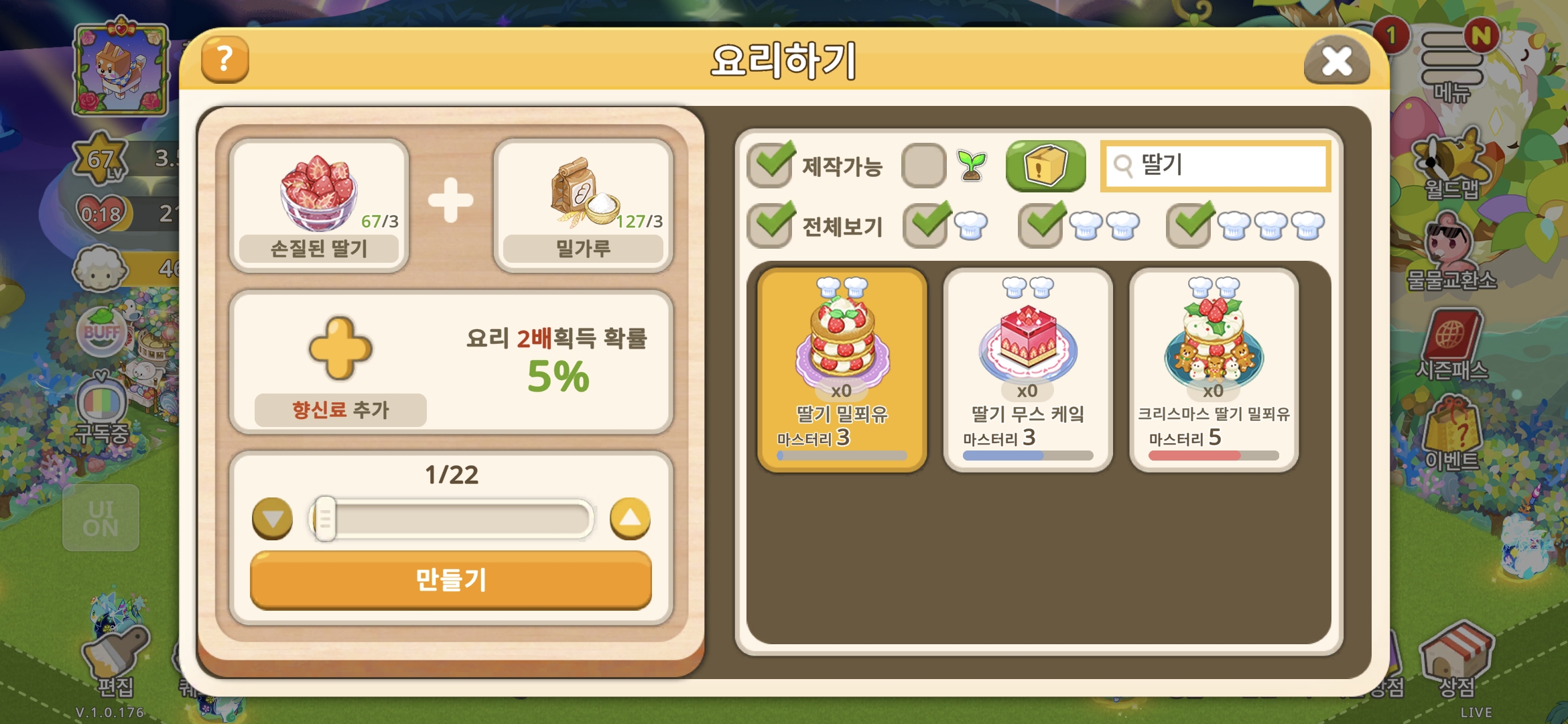Click the 만들기 cook button
This screenshot has height=724, width=1568.
tap(450, 580)
